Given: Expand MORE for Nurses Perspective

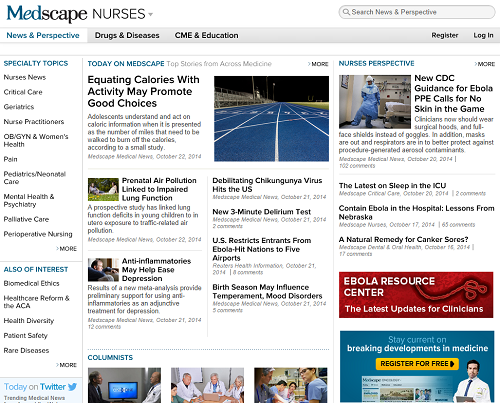Looking at the screenshot, I should 485,64.
